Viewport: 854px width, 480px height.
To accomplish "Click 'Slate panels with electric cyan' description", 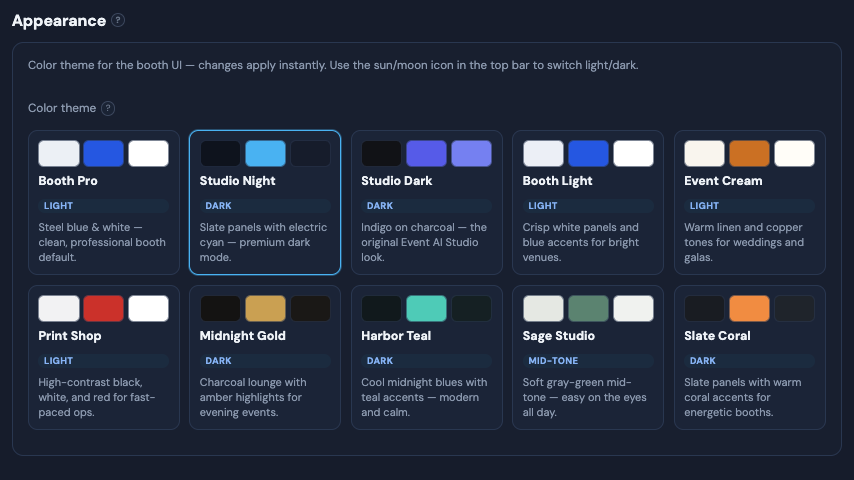I will (263, 242).
